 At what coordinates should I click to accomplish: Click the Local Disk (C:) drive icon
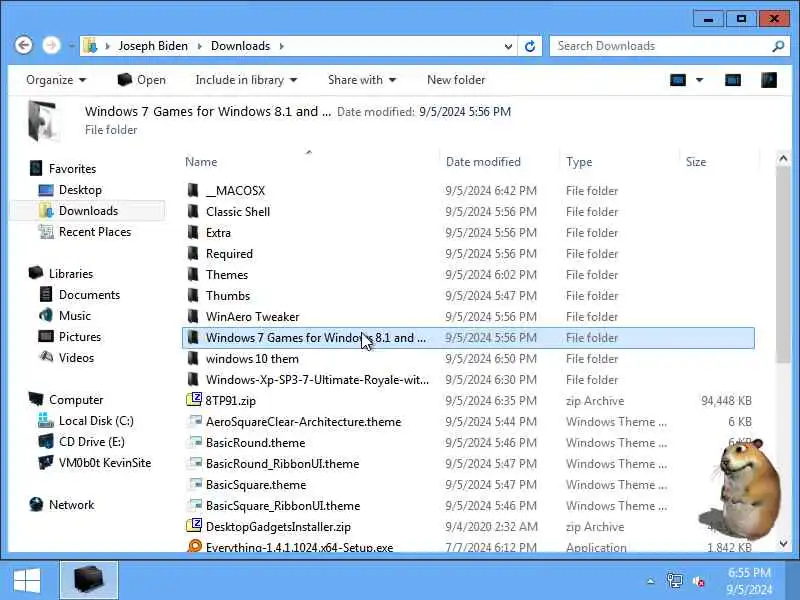coord(45,420)
